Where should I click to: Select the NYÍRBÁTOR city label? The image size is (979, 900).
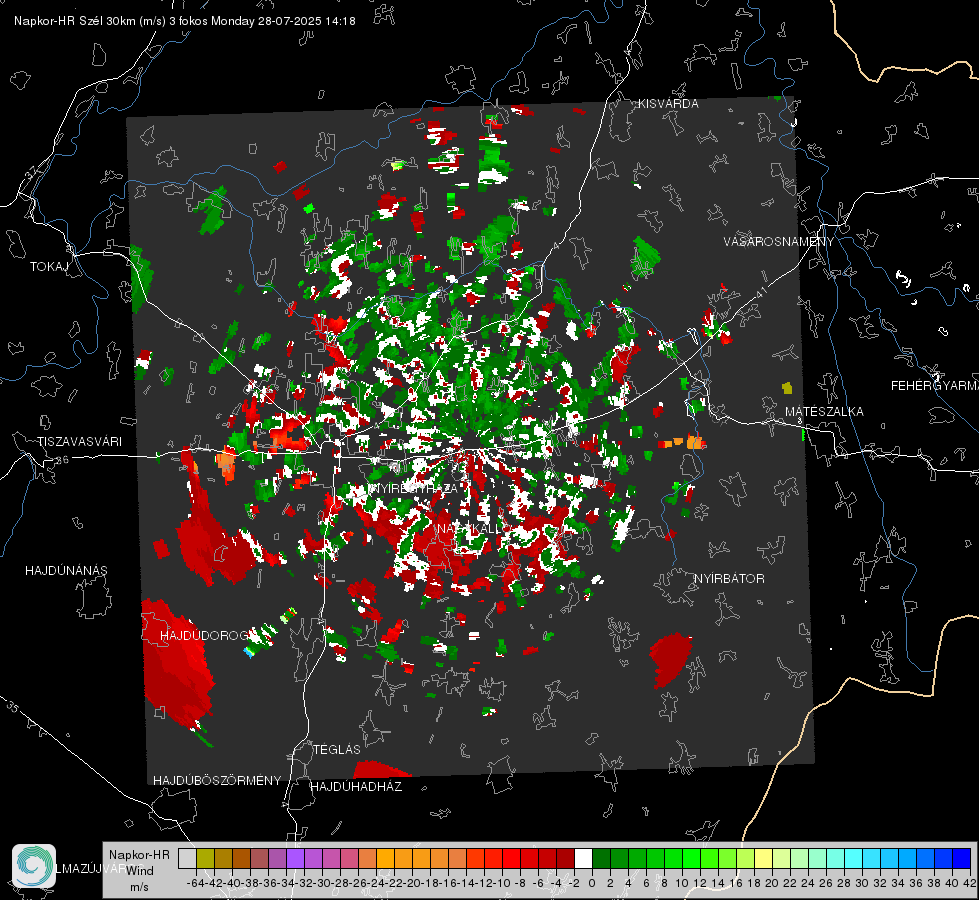tap(729, 578)
